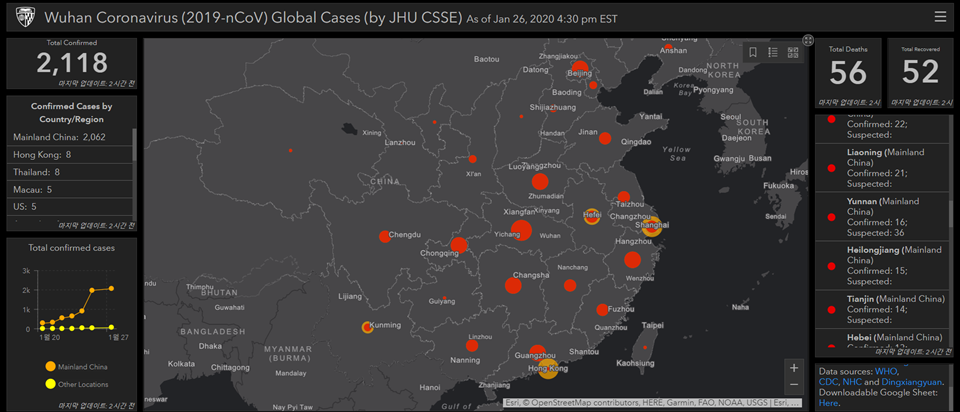Select the orange-ringed circle at Hefei
Screen dimensions: 960x412
click(591, 216)
